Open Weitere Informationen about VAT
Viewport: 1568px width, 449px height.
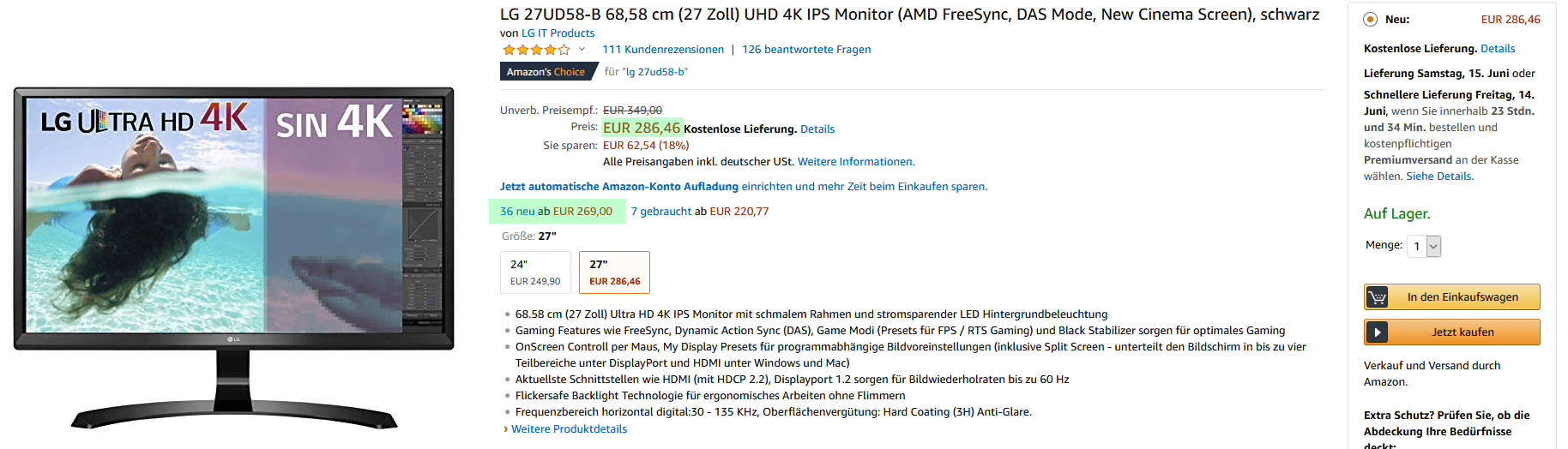(856, 162)
